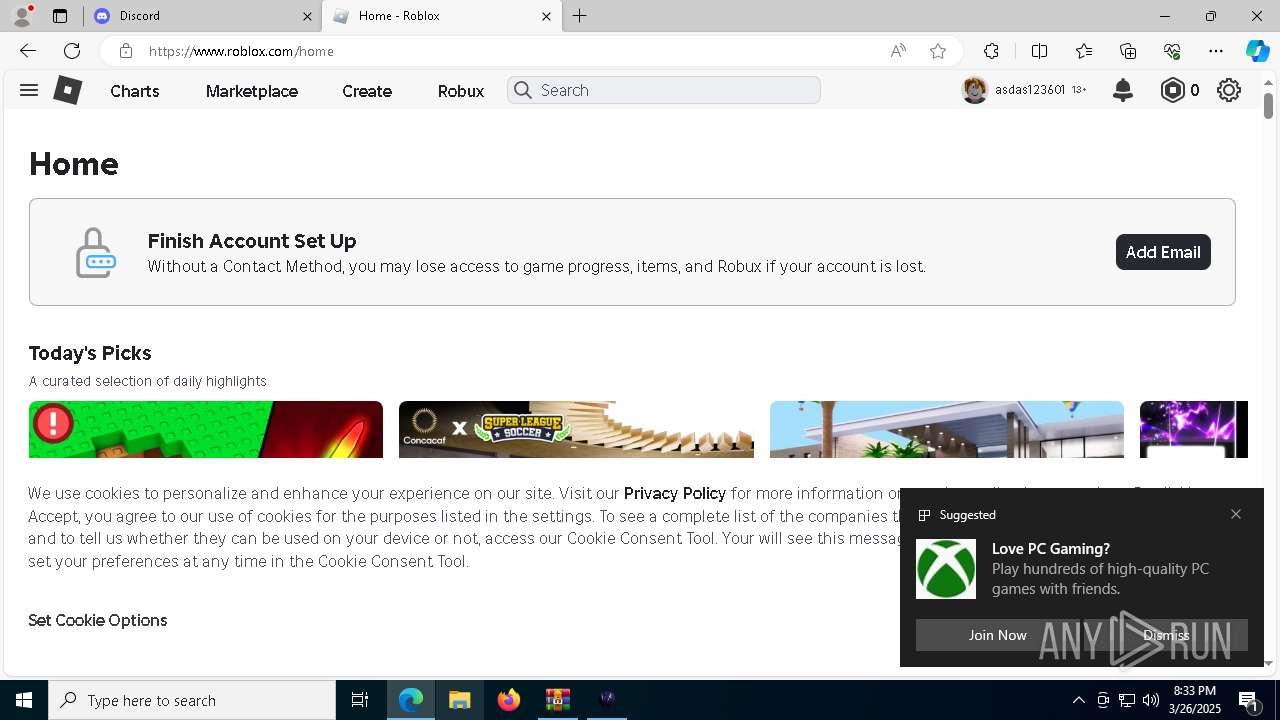1280x720 pixels.
Task: Open Edge tab actions menu icon
Action: 60,16
